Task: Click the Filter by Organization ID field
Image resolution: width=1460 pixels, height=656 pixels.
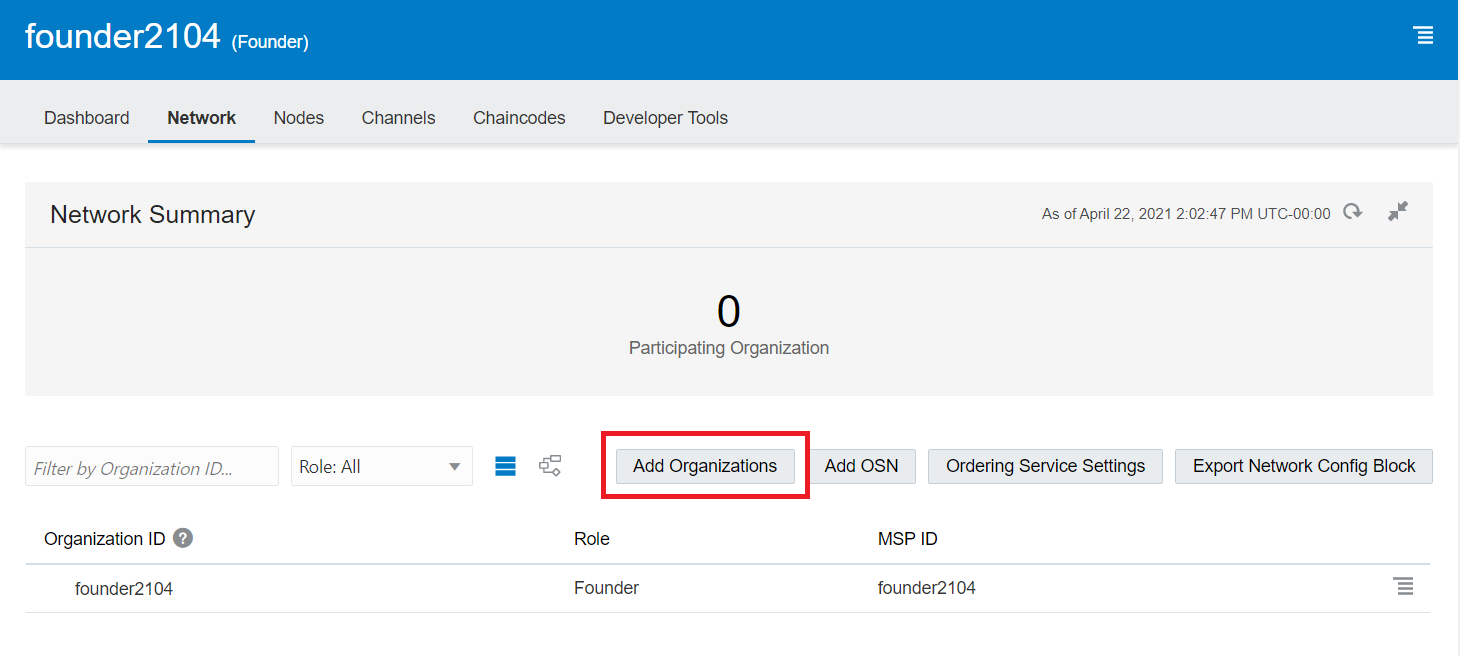Action: coord(151,465)
